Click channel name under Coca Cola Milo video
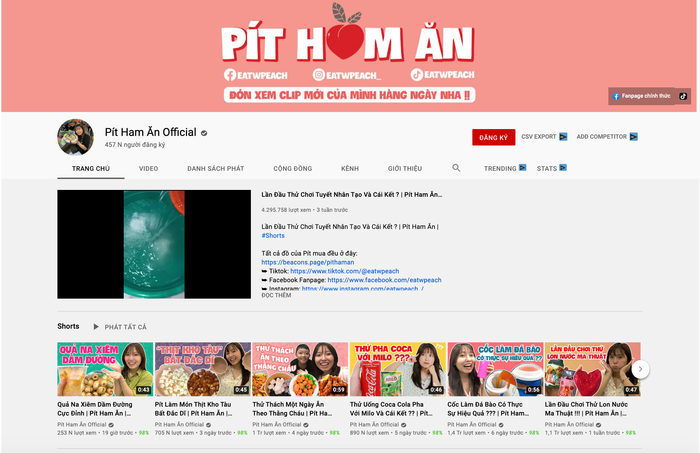Screen dimensions: 700x453 pos(375,425)
